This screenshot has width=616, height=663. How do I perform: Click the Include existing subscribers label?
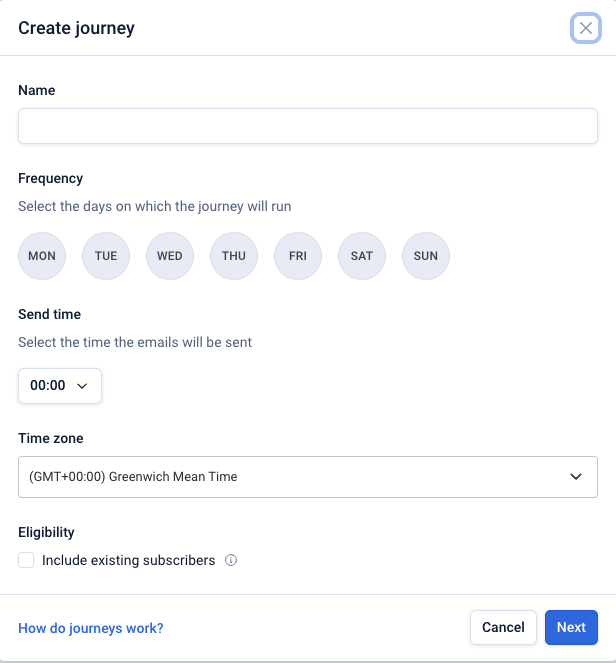click(128, 561)
